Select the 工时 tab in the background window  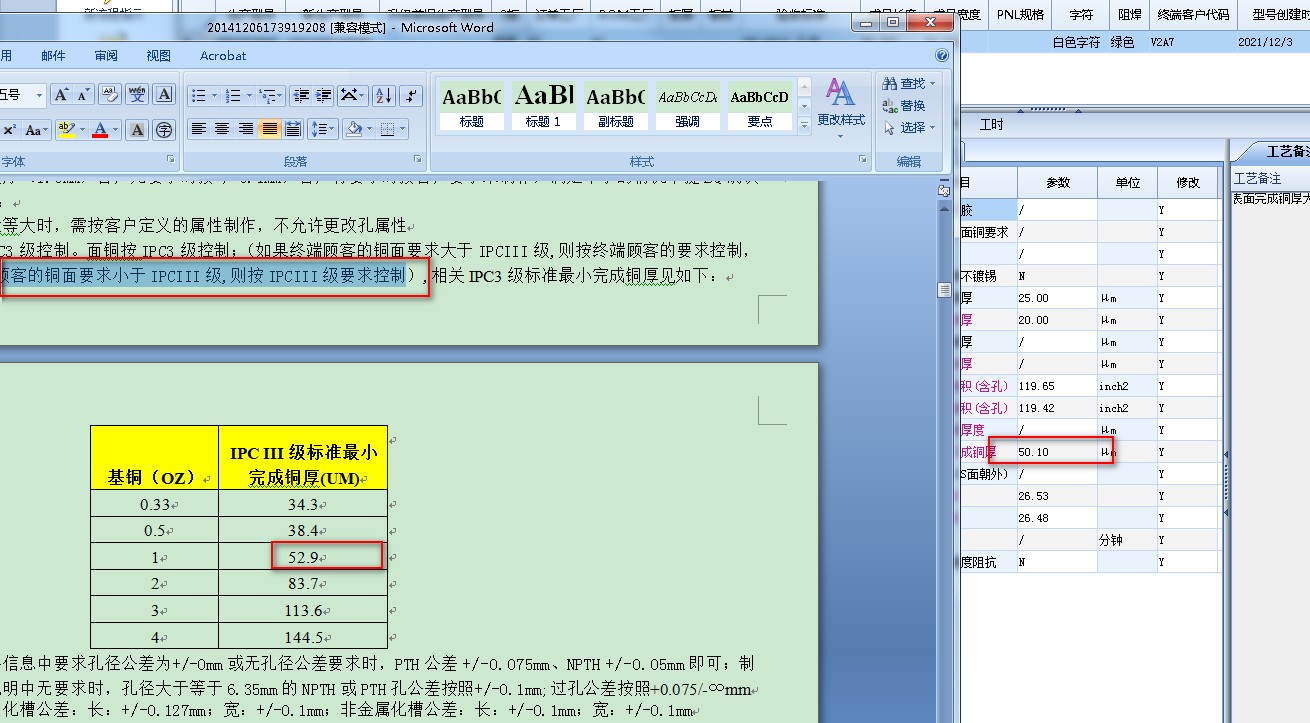(991, 125)
